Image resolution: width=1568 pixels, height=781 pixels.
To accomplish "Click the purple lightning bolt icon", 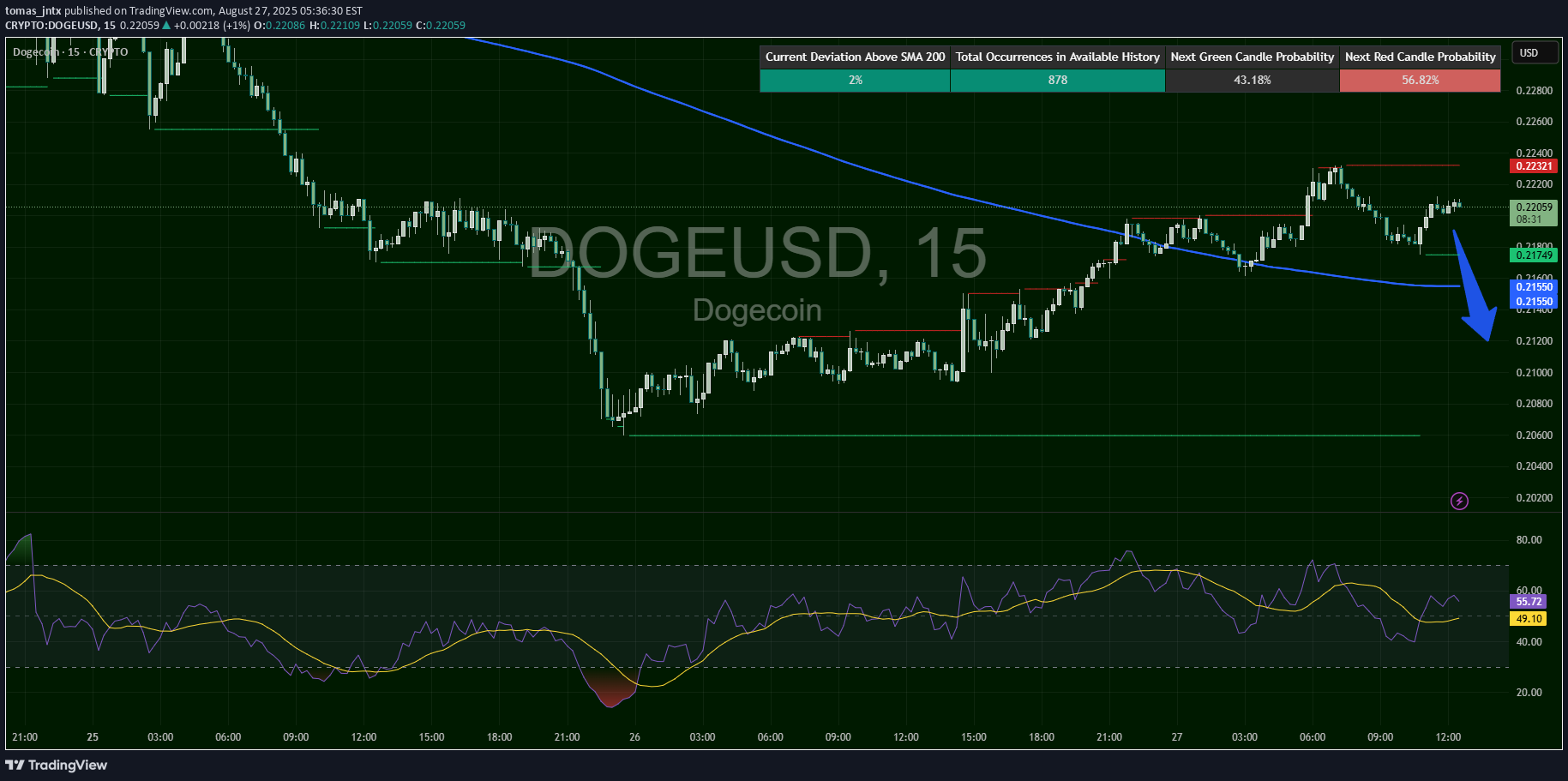I will click(1459, 501).
